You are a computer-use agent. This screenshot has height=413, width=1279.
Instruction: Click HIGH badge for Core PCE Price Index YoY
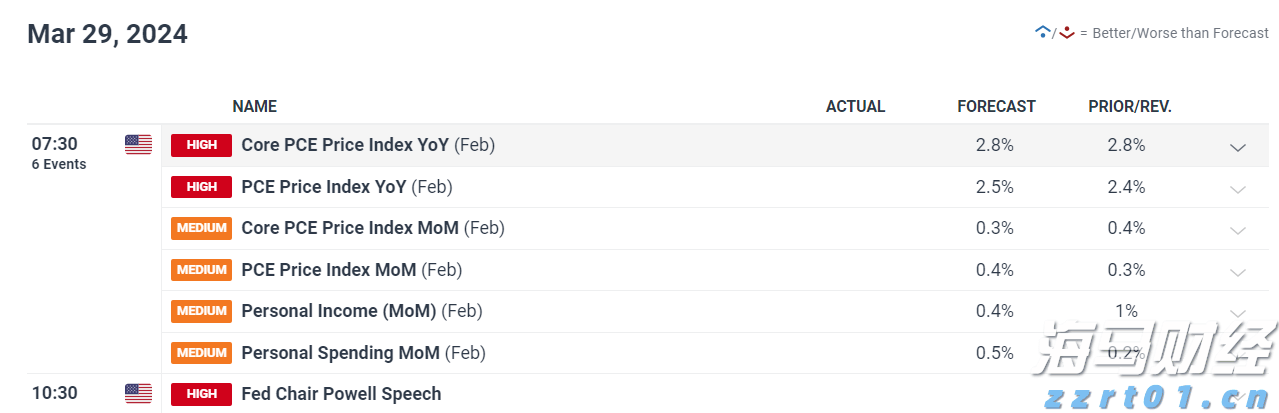201,145
